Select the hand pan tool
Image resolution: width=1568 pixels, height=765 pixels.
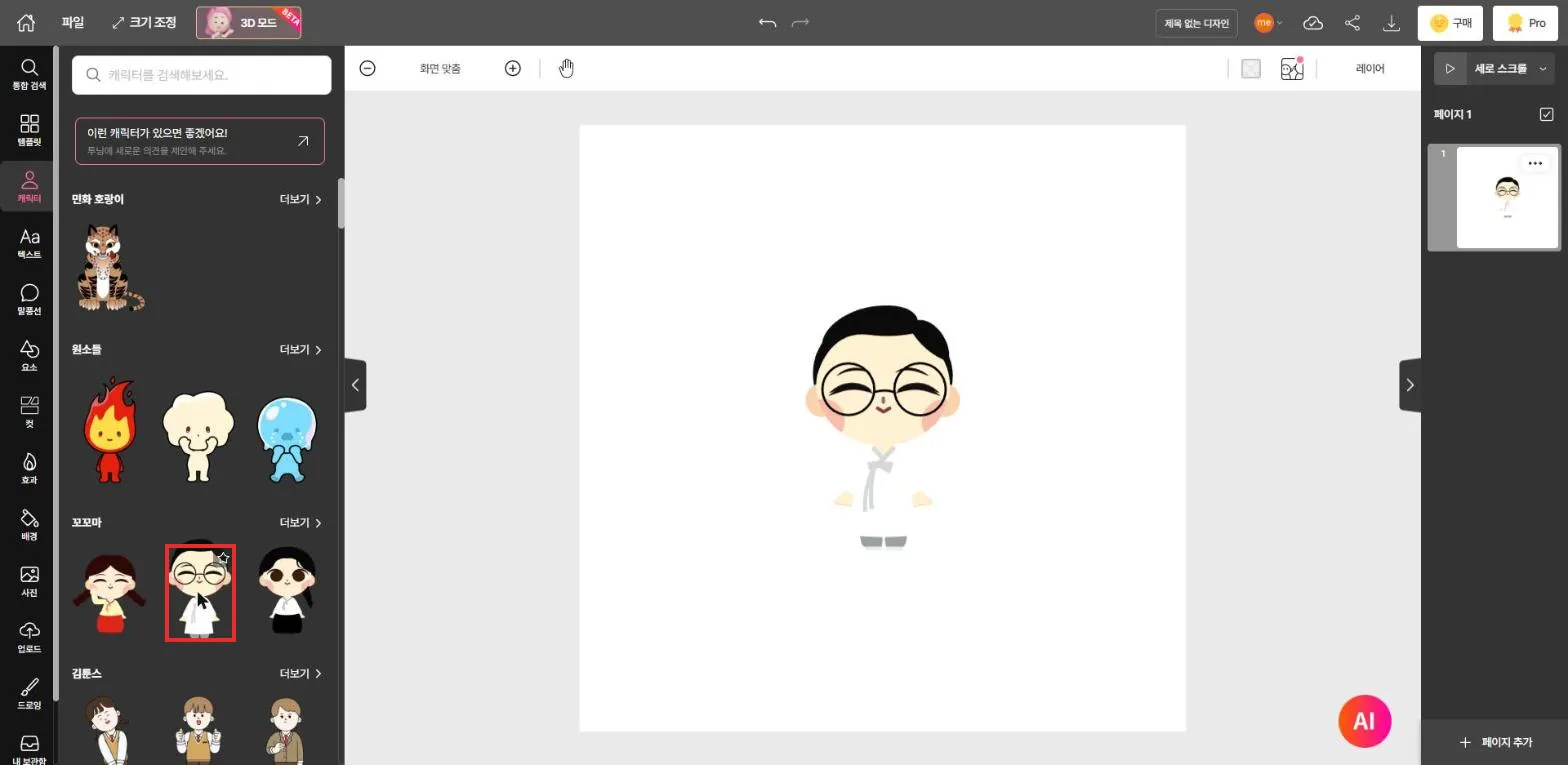pyautogui.click(x=567, y=68)
